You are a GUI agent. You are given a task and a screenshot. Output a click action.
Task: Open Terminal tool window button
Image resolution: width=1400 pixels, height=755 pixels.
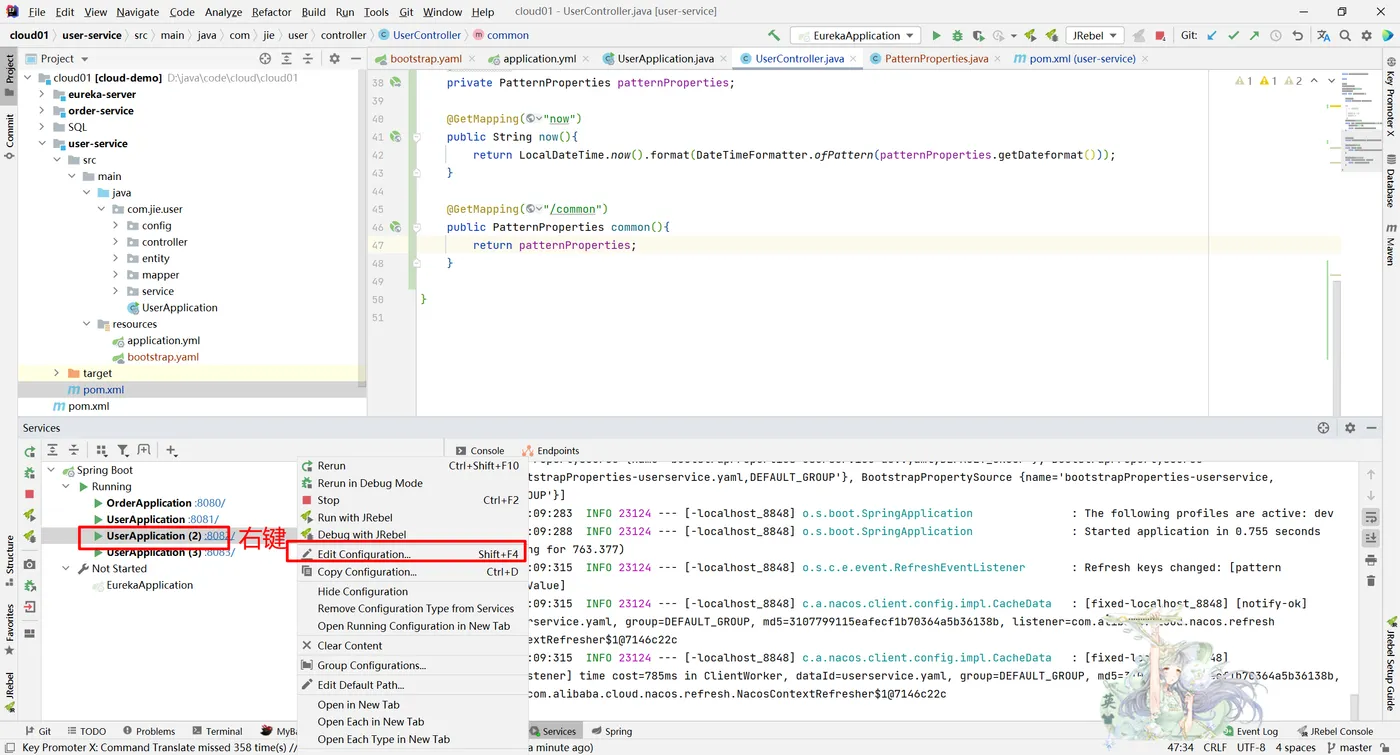click(x=216, y=731)
